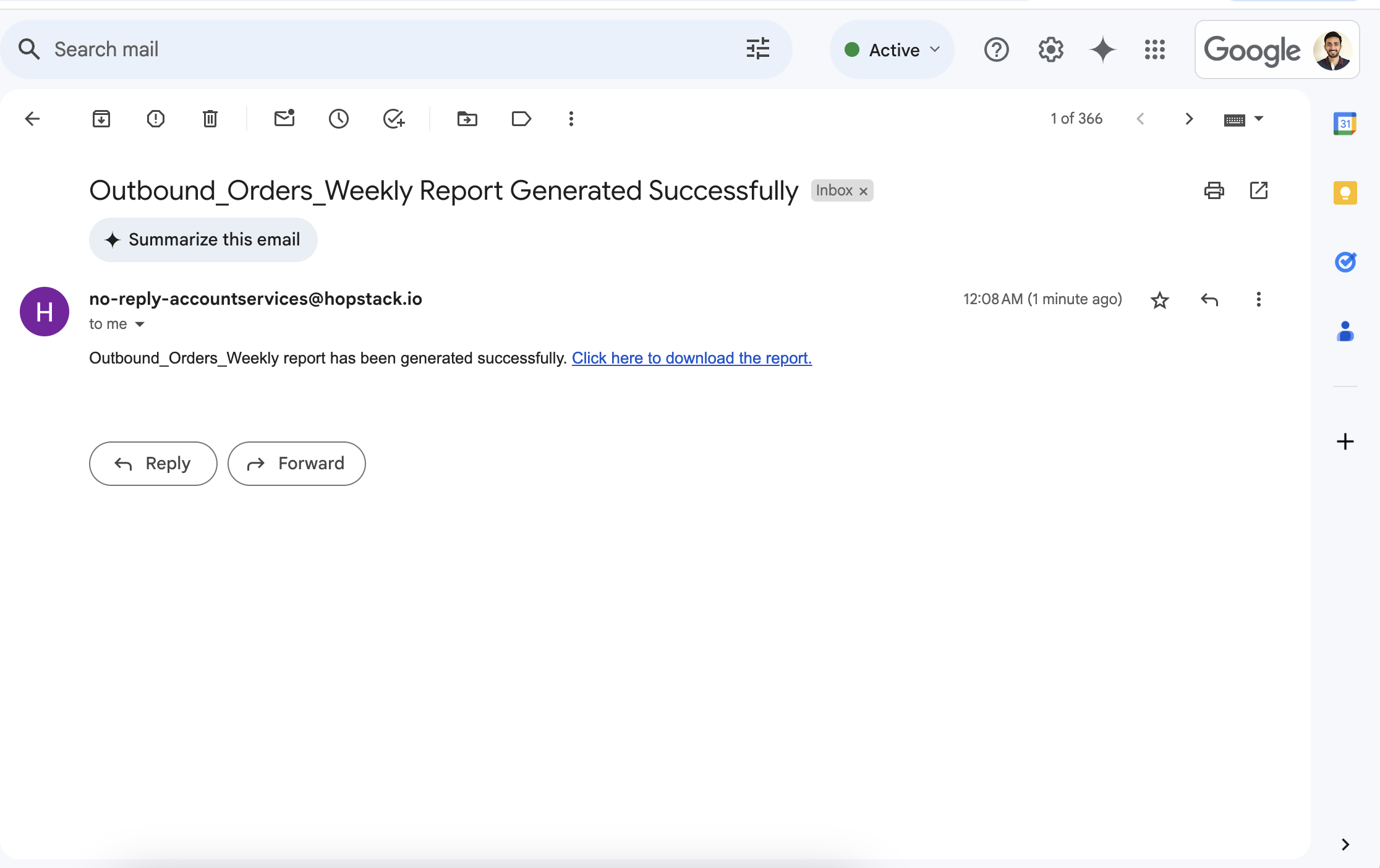Snooze this email
Image resolution: width=1380 pixels, height=868 pixels.
(338, 119)
